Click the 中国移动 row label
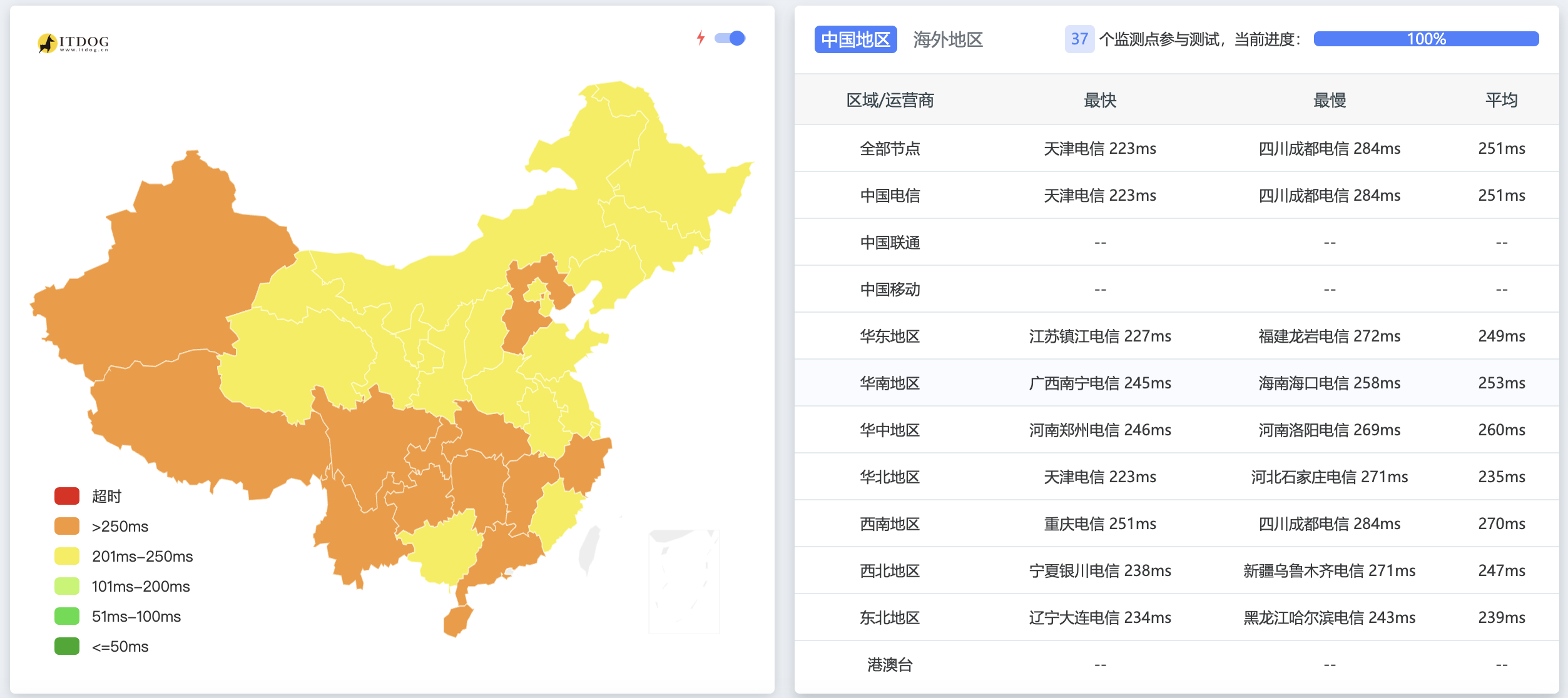Screen dimensions: 1568x698 890,289
